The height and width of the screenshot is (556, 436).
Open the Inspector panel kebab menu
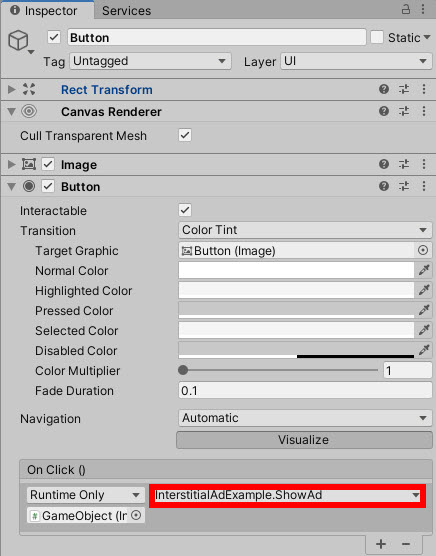pyautogui.click(x=423, y=9)
